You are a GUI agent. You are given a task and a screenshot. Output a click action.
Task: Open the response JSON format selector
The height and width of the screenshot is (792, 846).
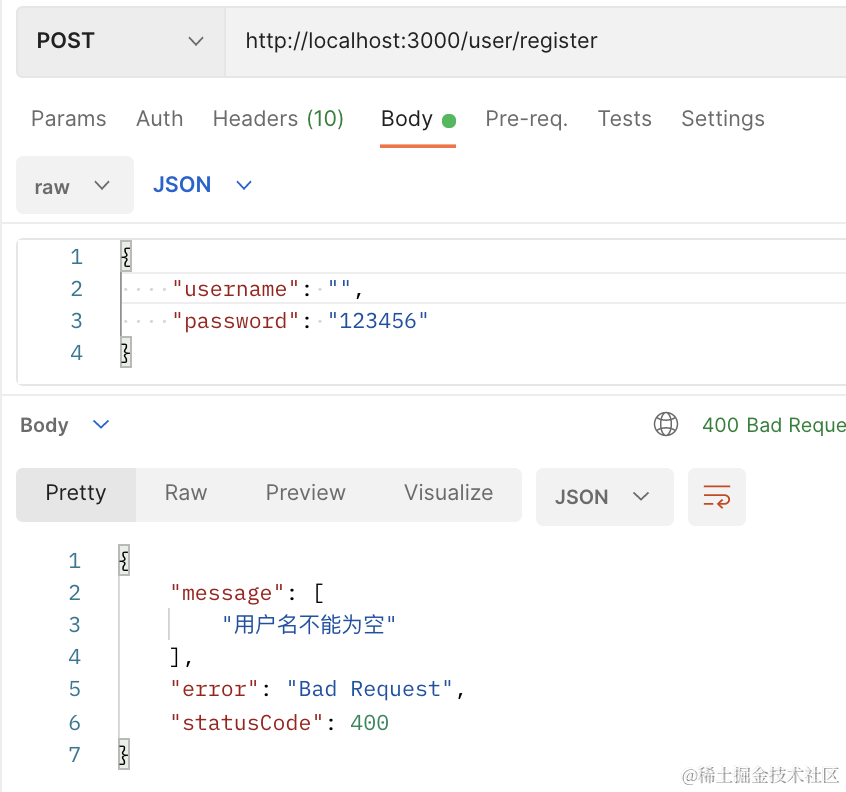[604, 496]
